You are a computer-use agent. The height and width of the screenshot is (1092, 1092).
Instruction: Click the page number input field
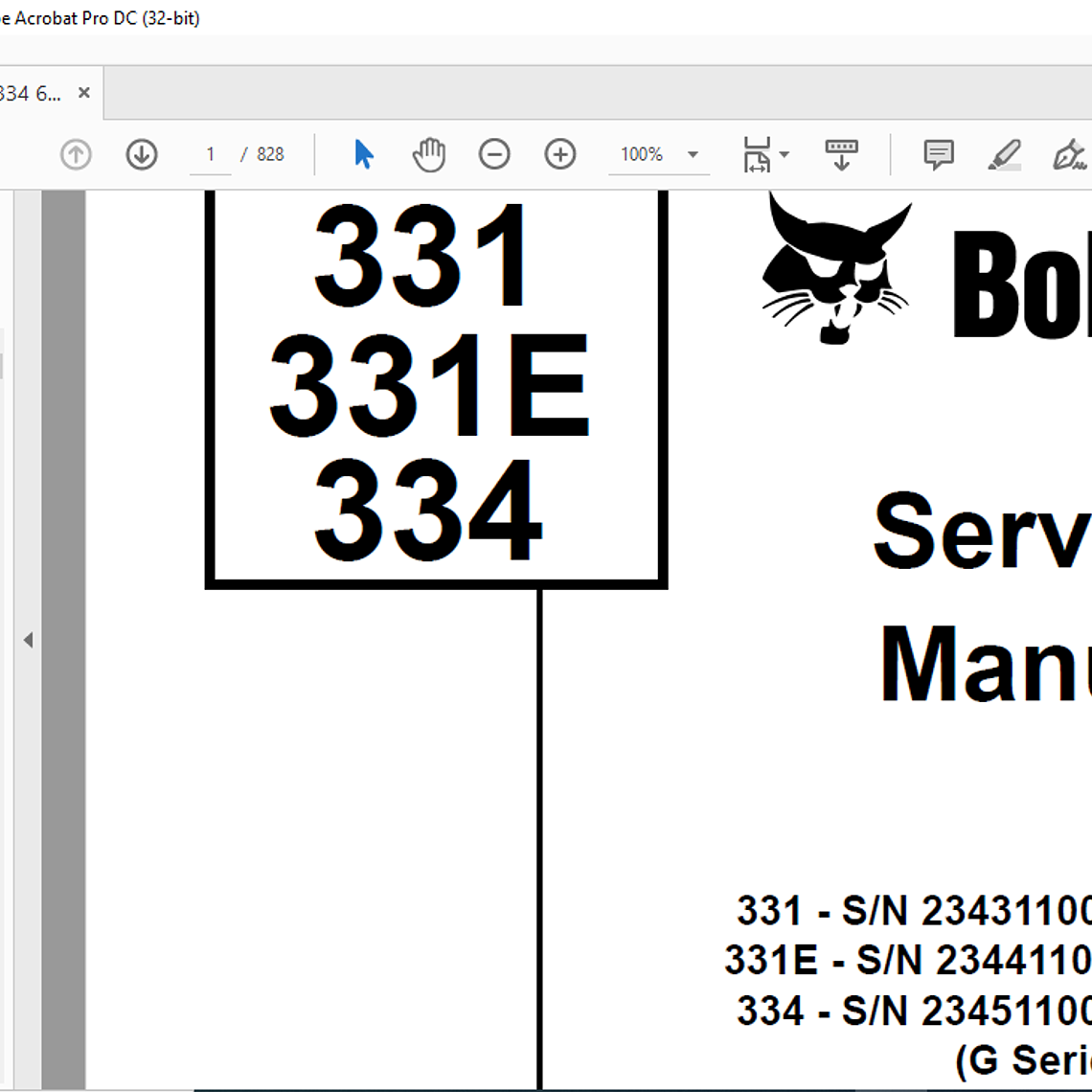tap(211, 153)
